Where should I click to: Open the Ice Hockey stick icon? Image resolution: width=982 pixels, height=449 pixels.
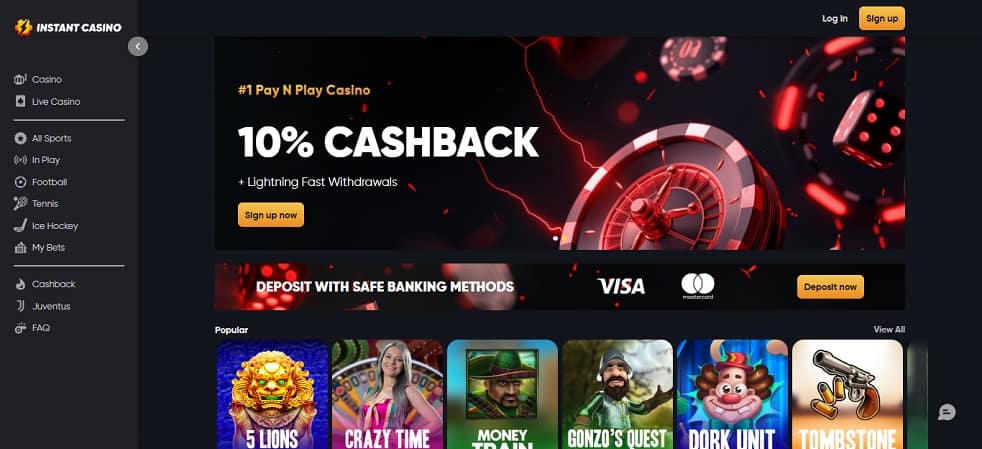20,226
